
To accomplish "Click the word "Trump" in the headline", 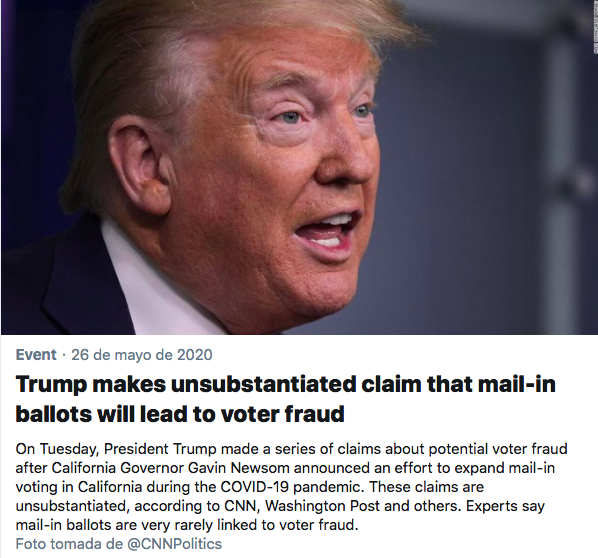I will (51, 385).
